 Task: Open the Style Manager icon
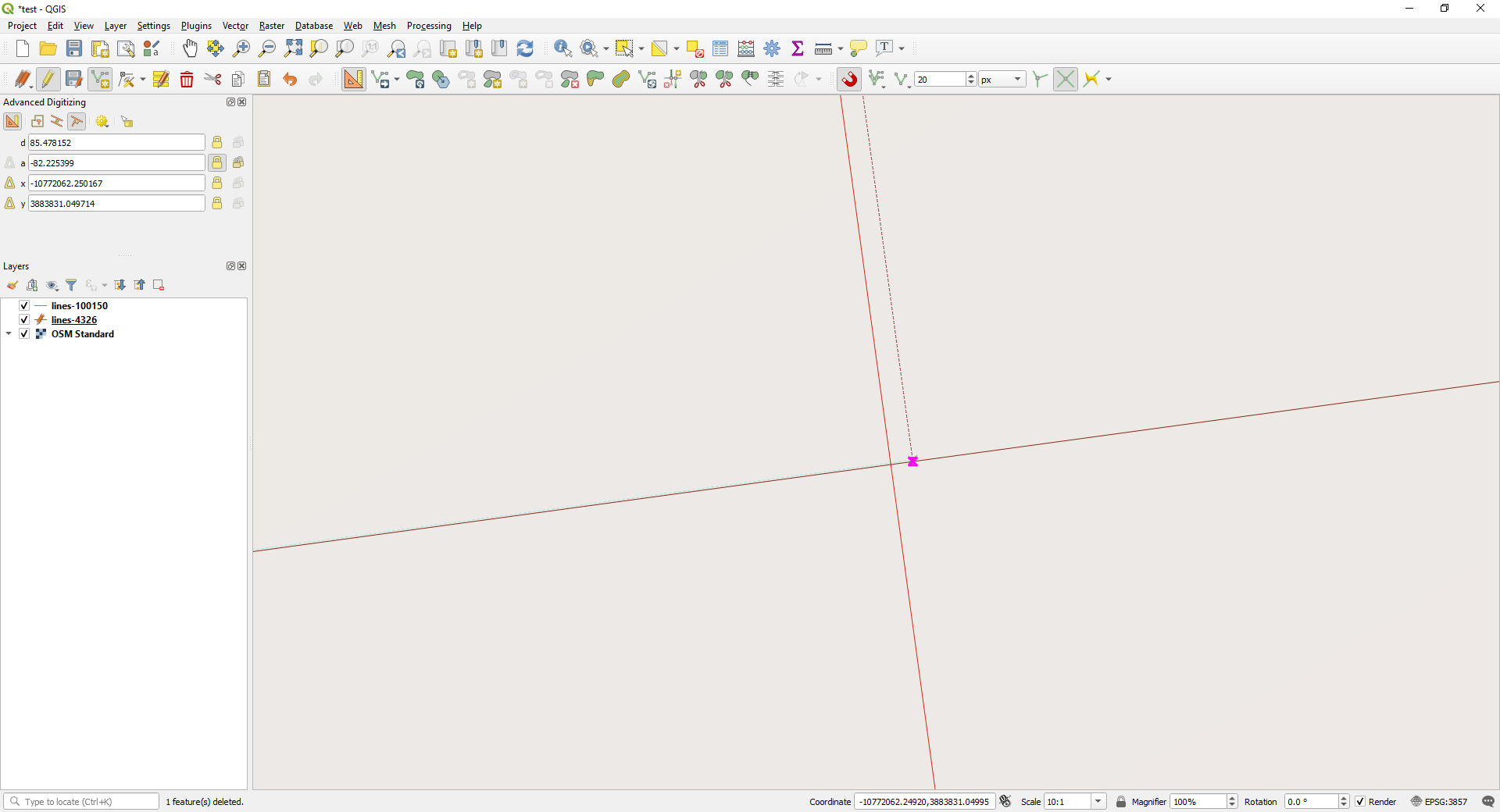(152, 48)
